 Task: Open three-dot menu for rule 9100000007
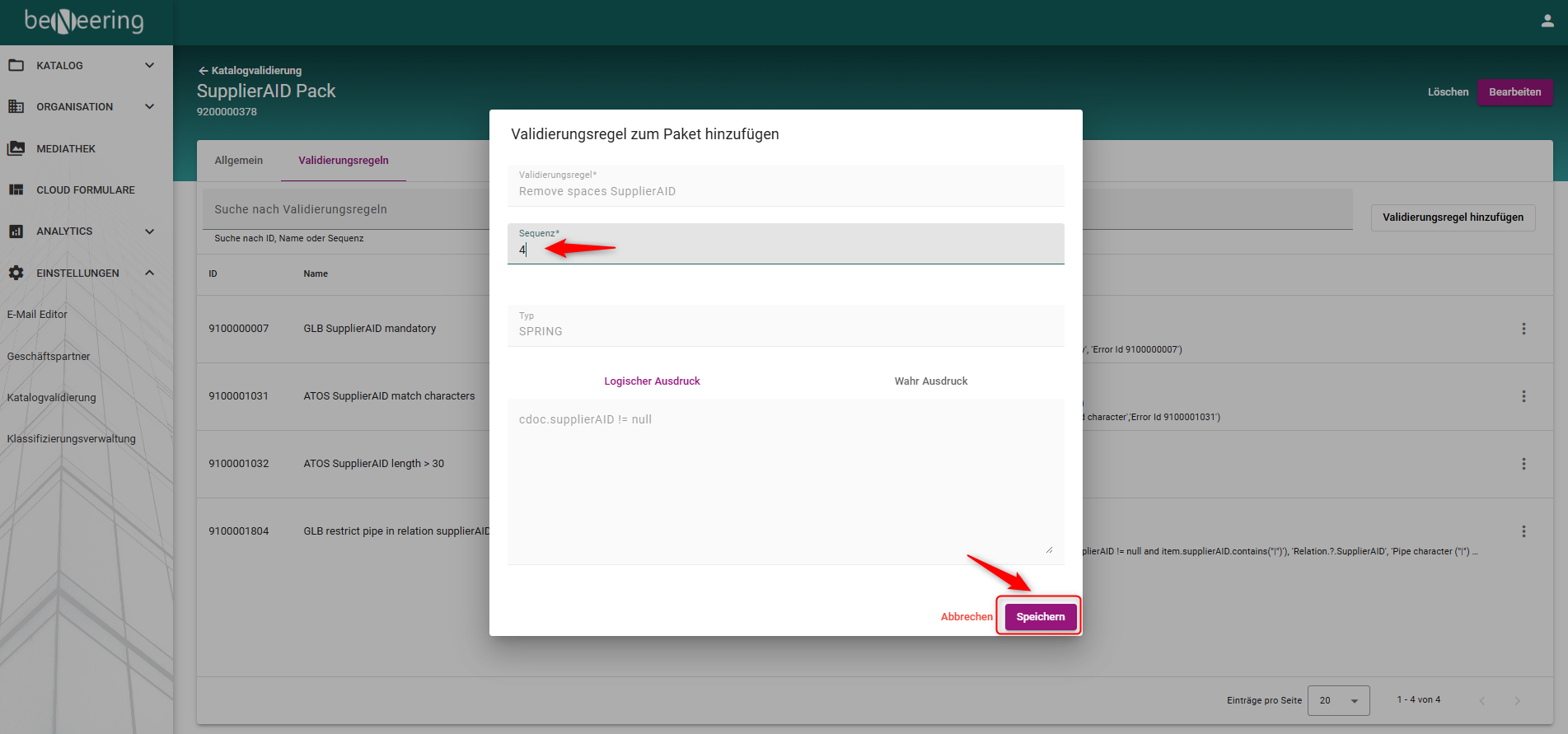[1524, 329]
